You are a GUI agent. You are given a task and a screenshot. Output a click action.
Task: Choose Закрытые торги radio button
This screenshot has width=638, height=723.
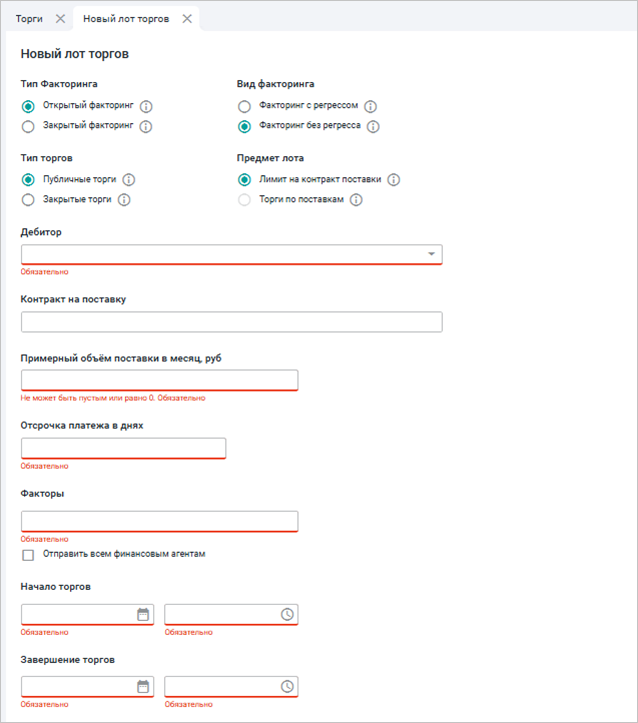coord(28,199)
